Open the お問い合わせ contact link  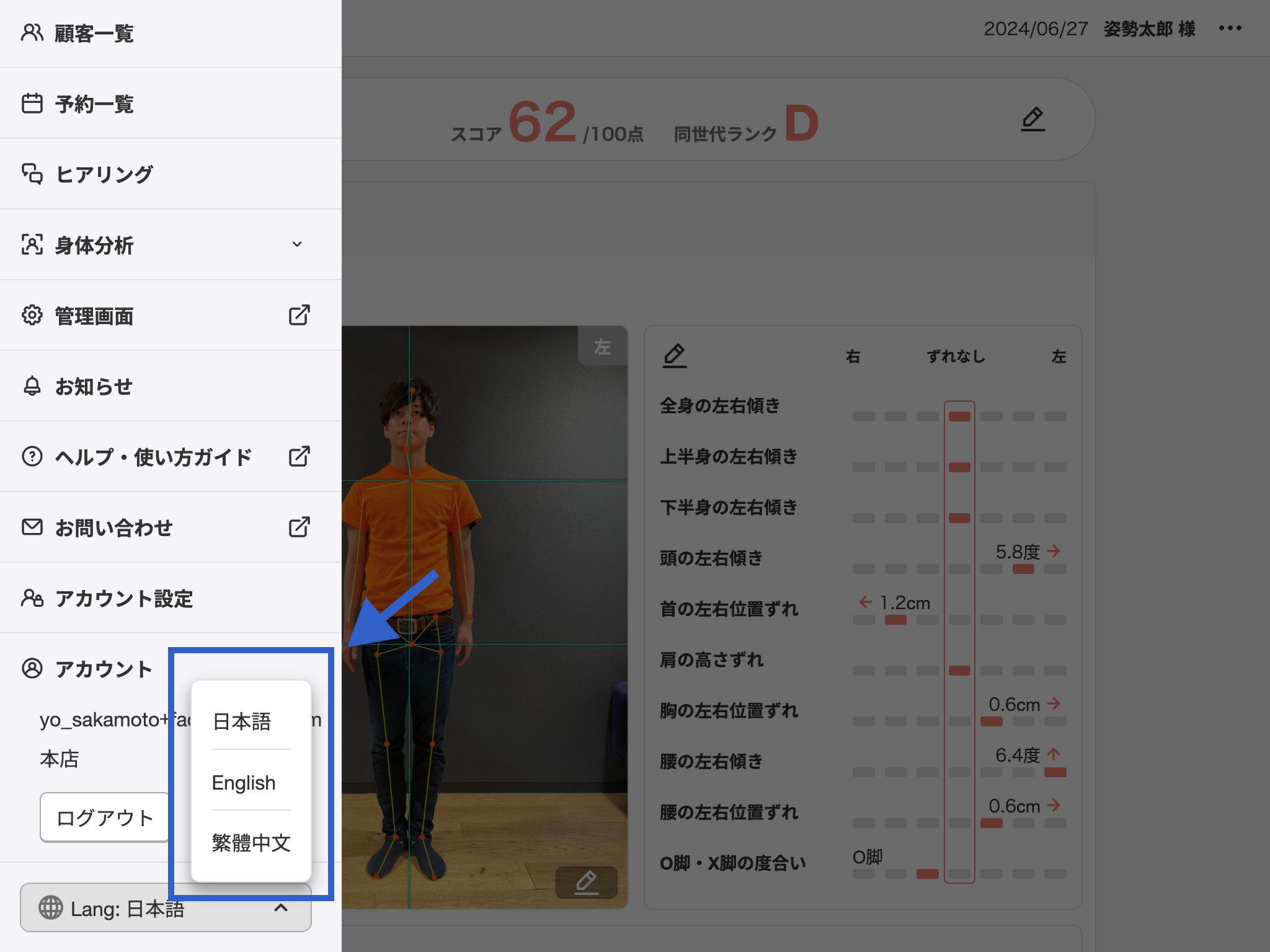click(171, 527)
